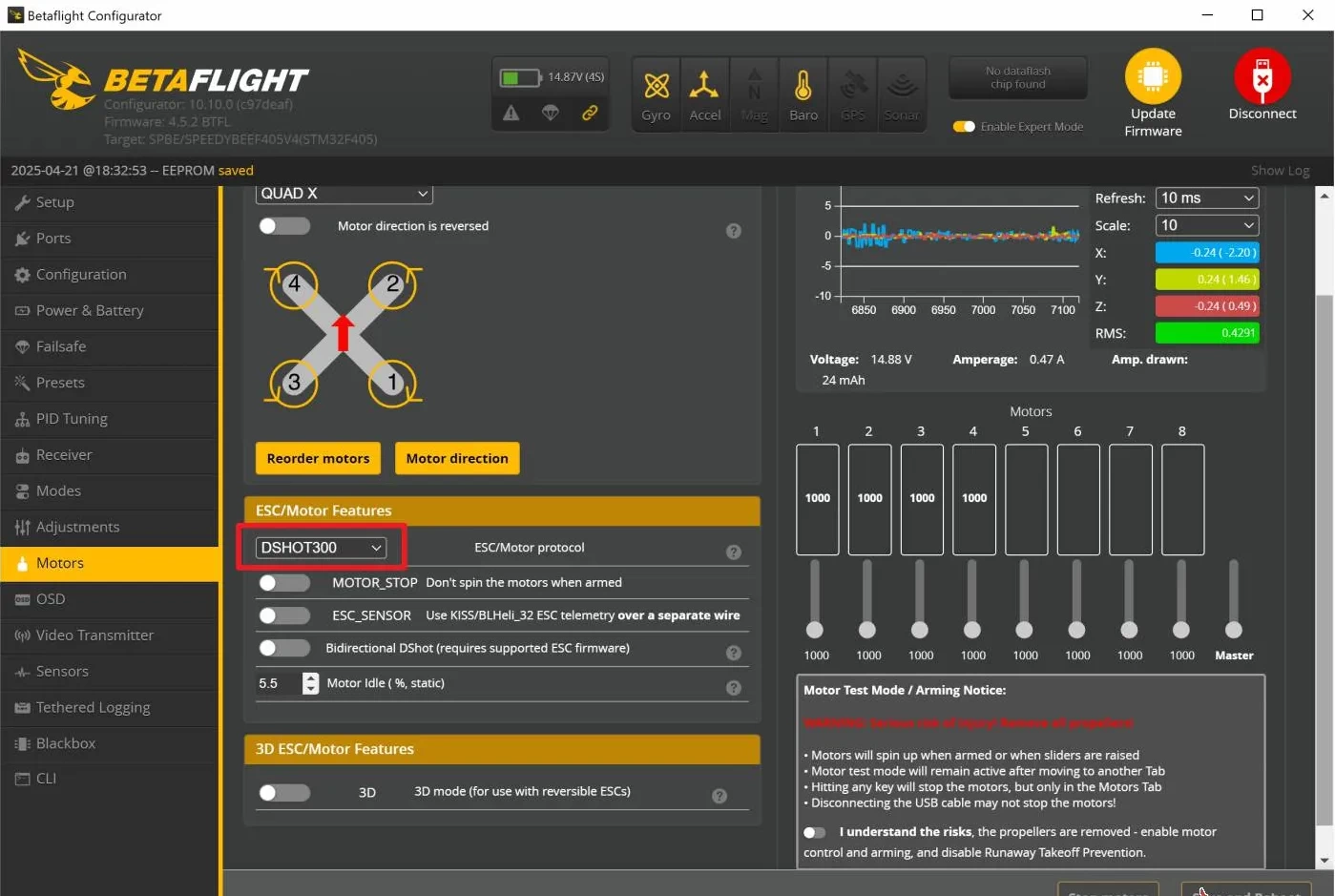Click the Motor 1 slider handle
This screenshot has width=1335, height=896.
click(x=815, y=630)
